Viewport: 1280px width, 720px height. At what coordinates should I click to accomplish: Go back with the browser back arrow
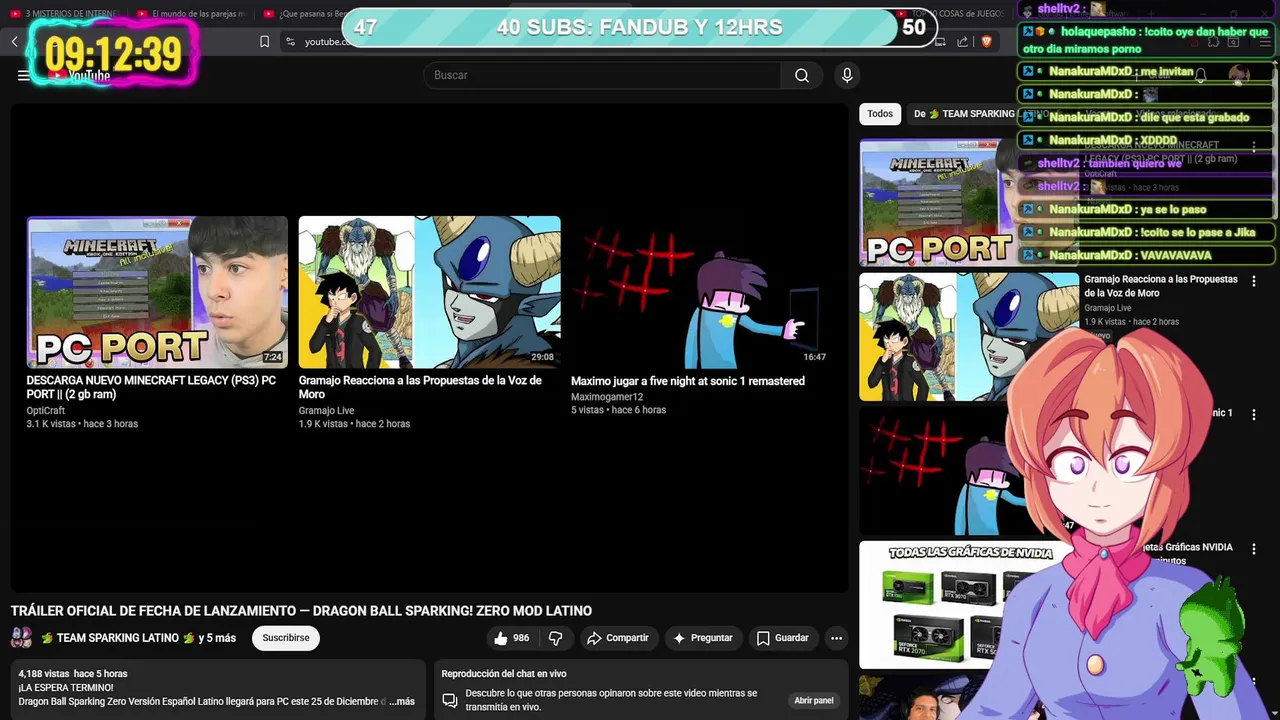click(x=15, y=41)
